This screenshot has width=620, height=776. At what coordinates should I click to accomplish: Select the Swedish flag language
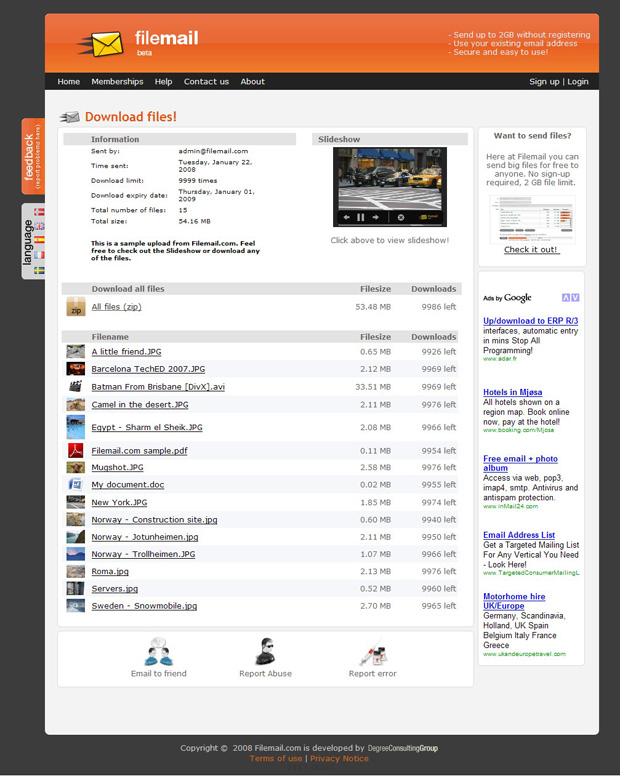(x=39, y=270)
